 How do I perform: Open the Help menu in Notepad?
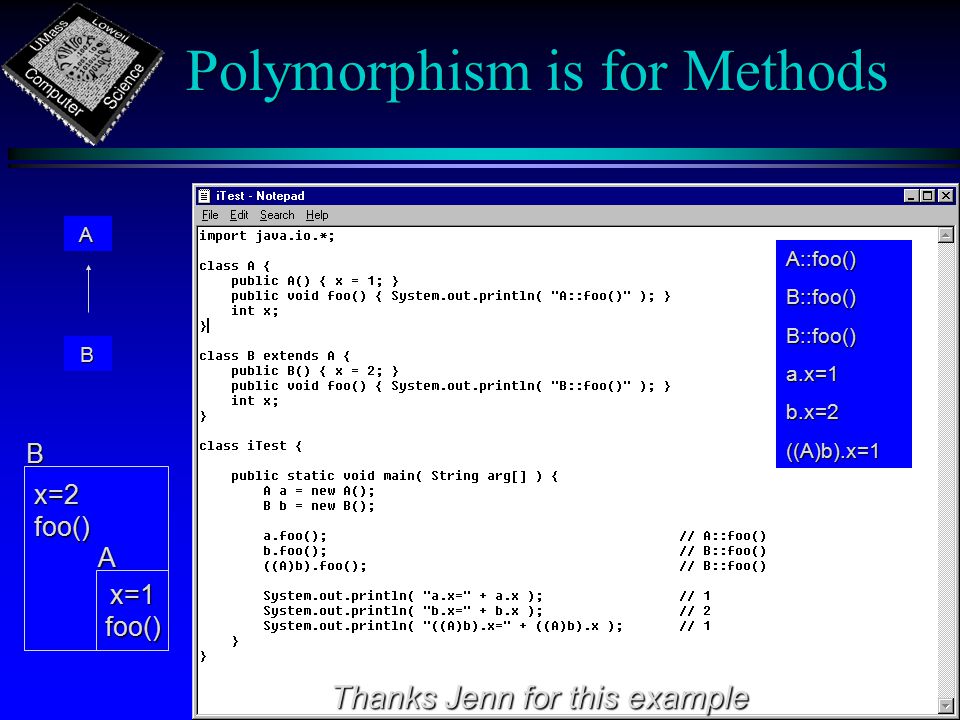tap(317, 215)
